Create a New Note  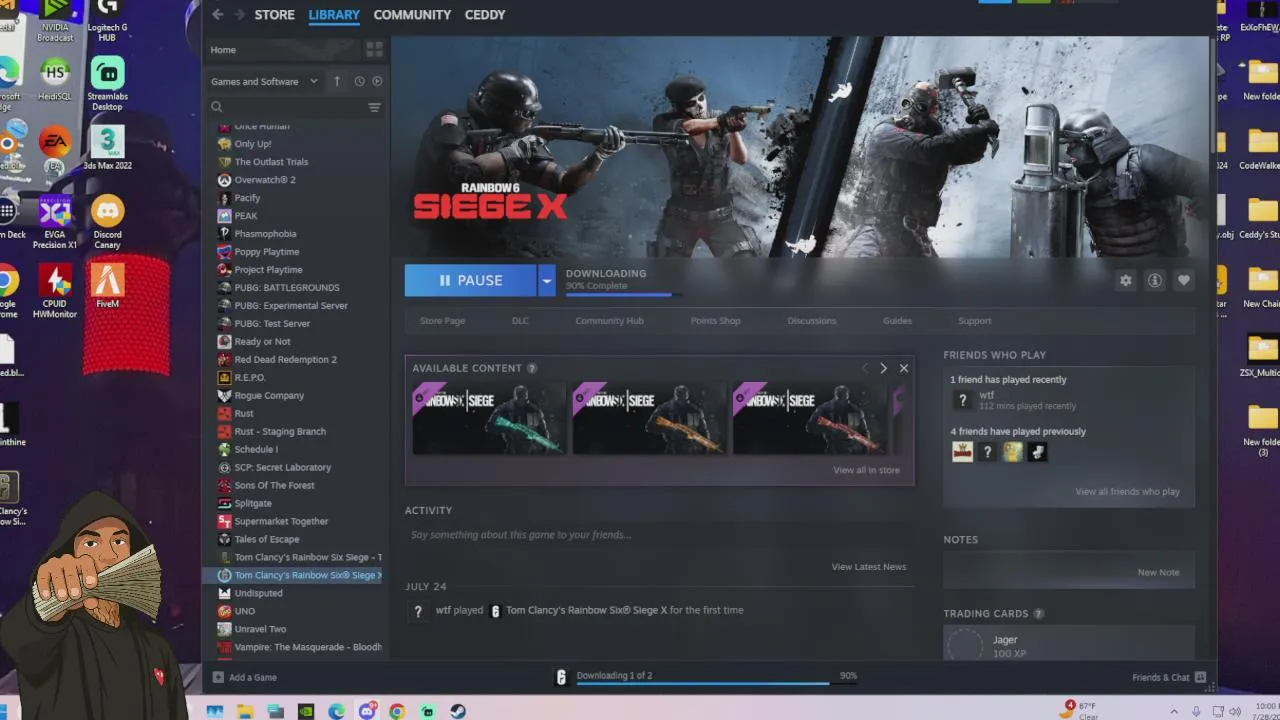(x=1158, y=573)
